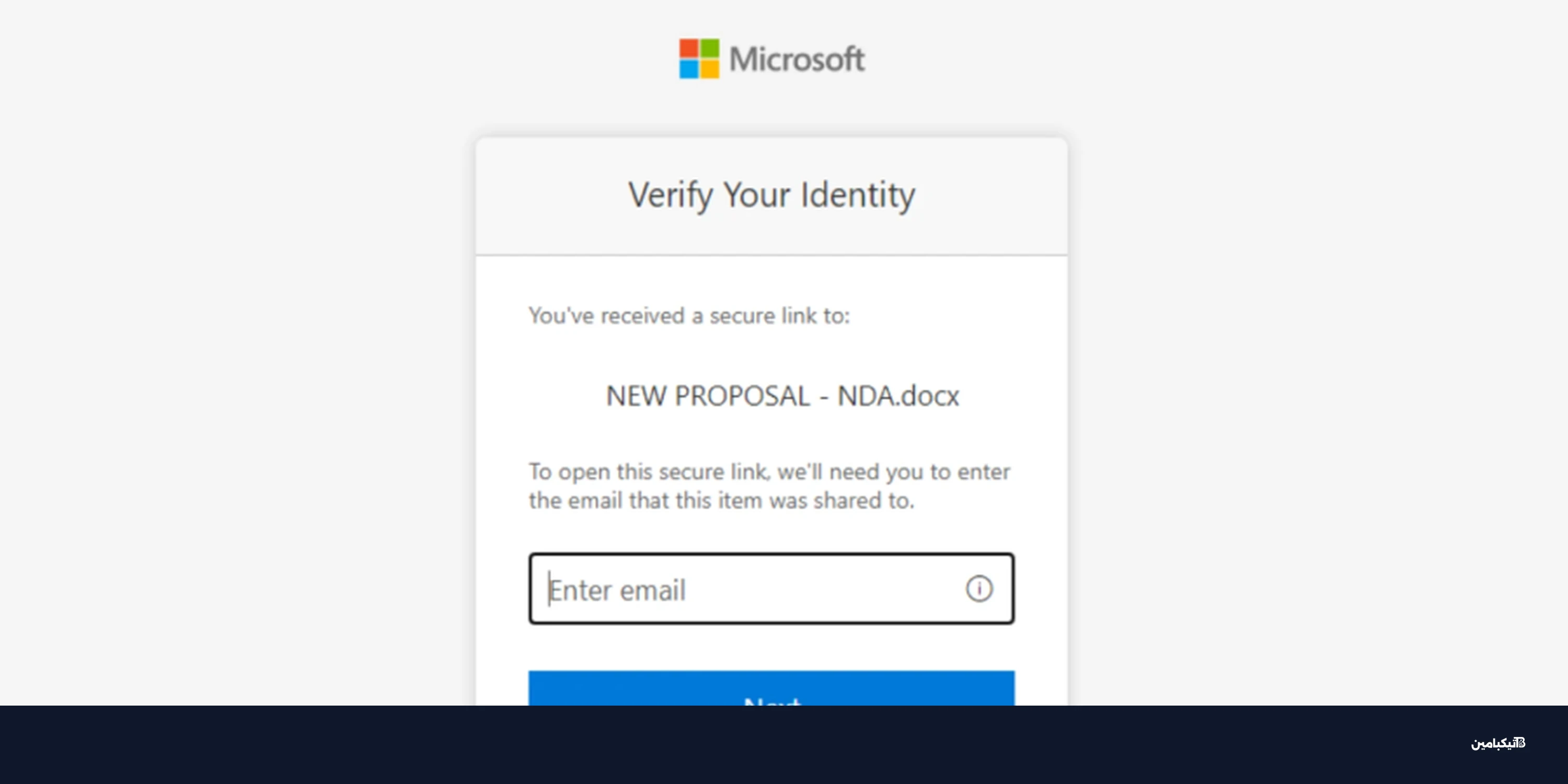This screenshot has width=1568, height=784.
Task: Focus the Enter email input field
Action: click(748, 589)
